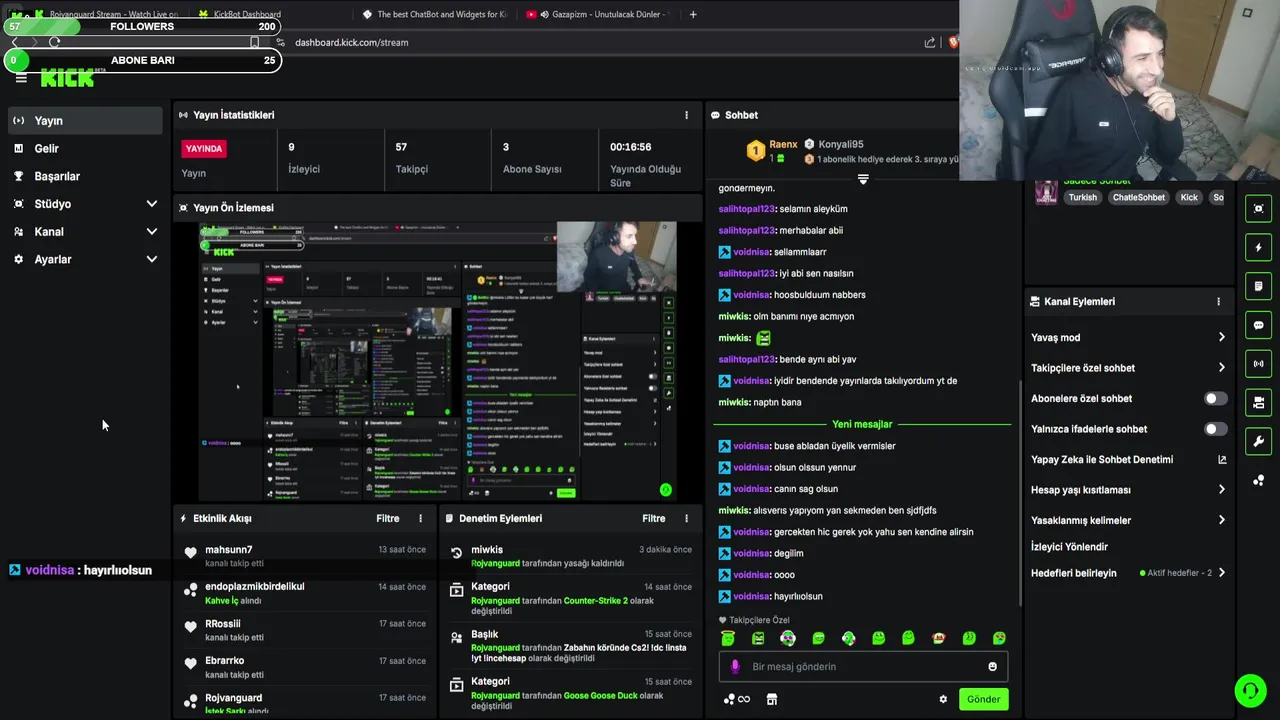Open Filtre in Etkinlik Akışı panel
The height and width of the screenshot is (720, 1280).
388,519
